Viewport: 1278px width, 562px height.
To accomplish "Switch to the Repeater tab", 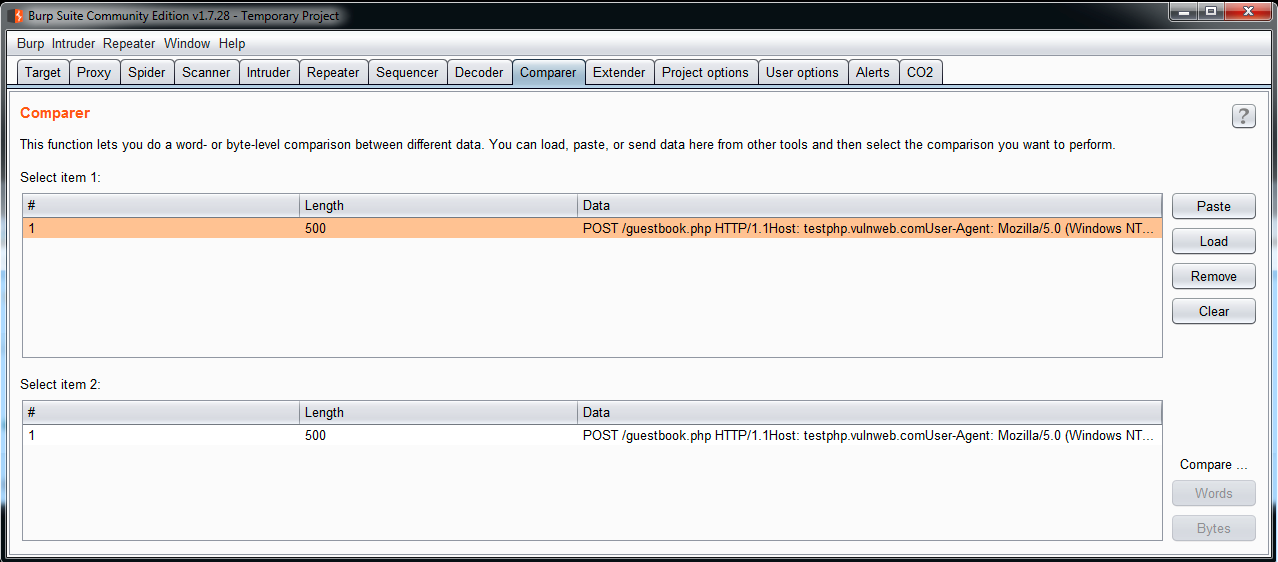I will pyautogui.click(x=333, y=72).
